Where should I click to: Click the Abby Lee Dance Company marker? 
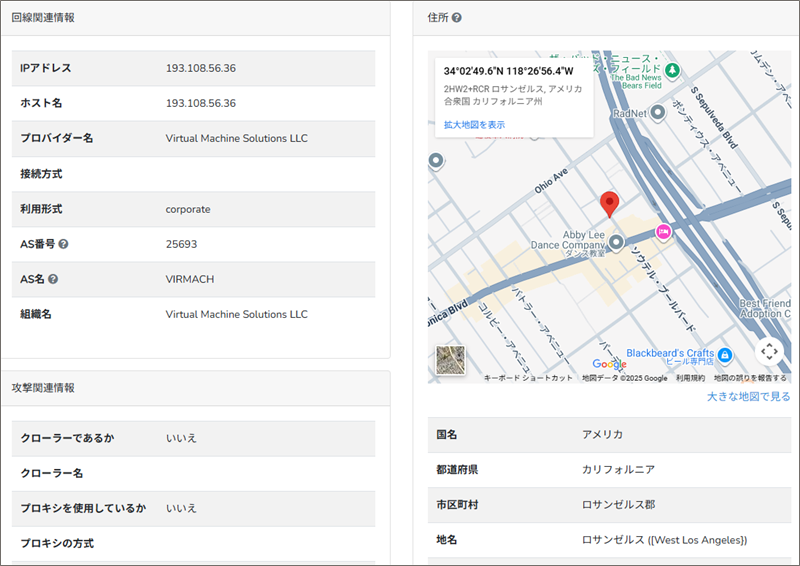(x=617, y=242)
